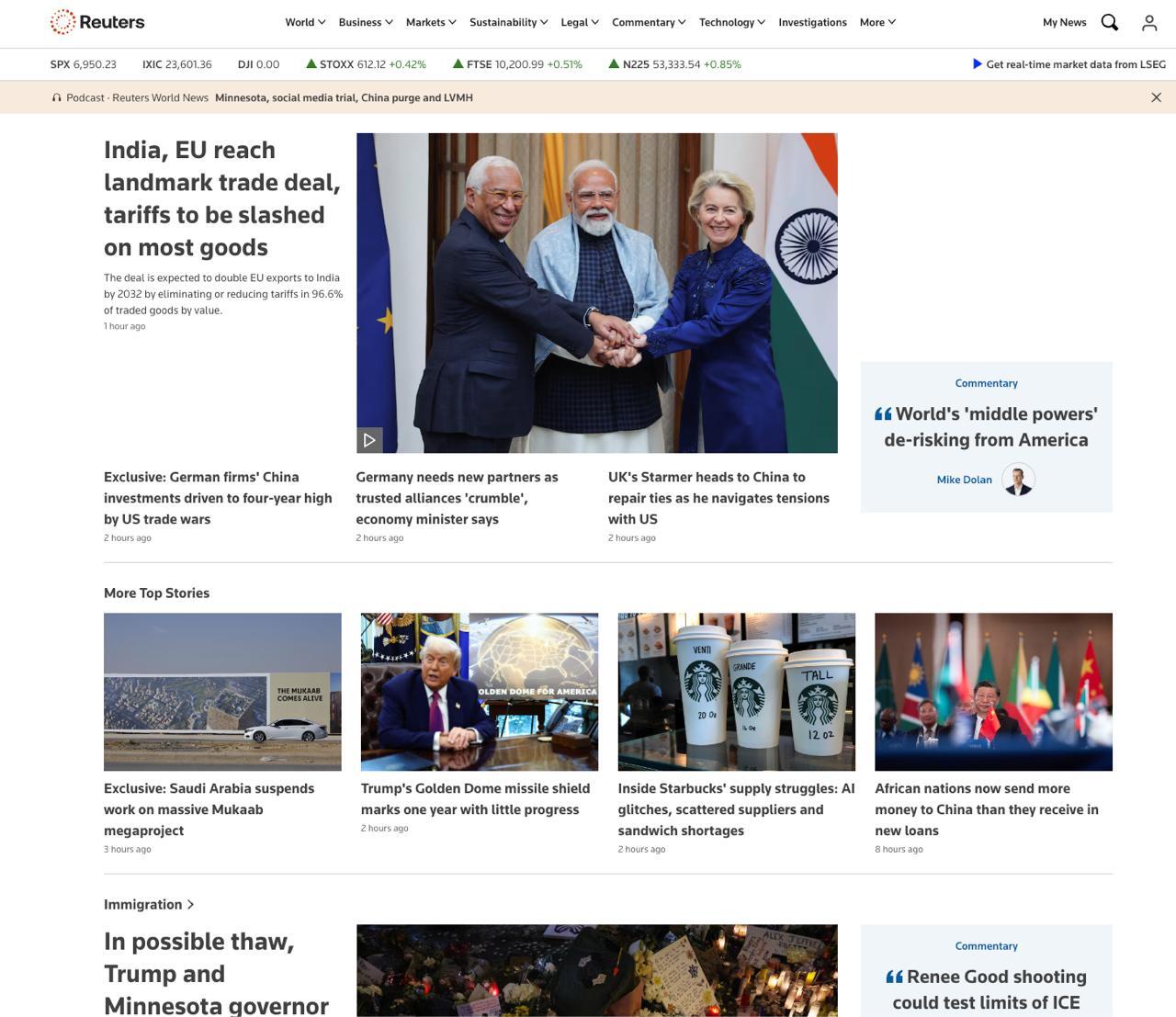Open the search magnifier icon
This screenshot has height=1017, width=1176.
coord(1109,23)
